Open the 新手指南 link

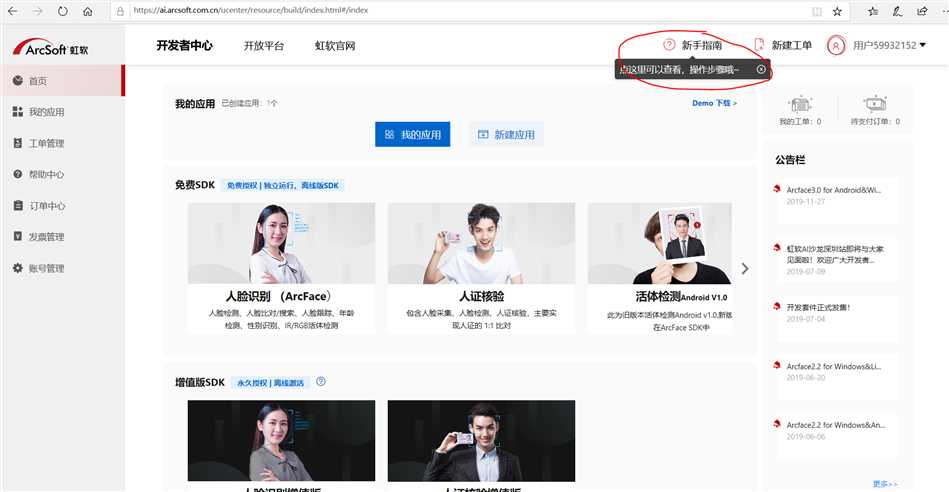[701, 45]
